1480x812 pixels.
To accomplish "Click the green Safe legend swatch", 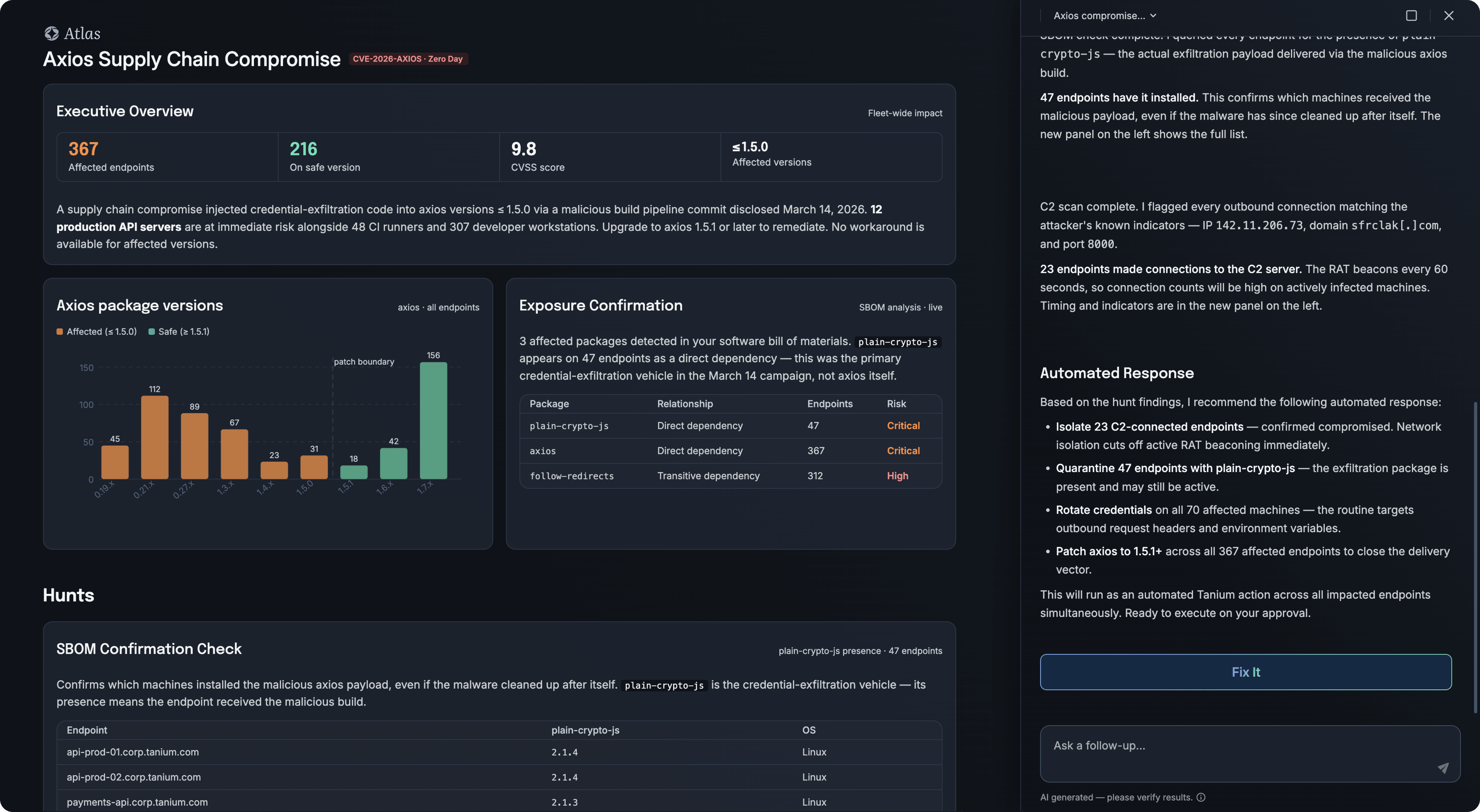I will click(152, 331).
